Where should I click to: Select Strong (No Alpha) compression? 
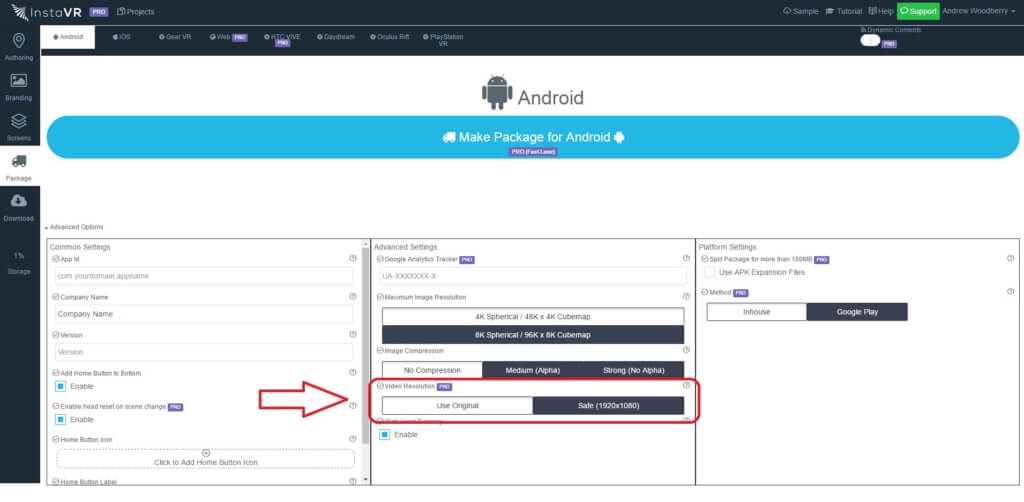coord(633,370)
